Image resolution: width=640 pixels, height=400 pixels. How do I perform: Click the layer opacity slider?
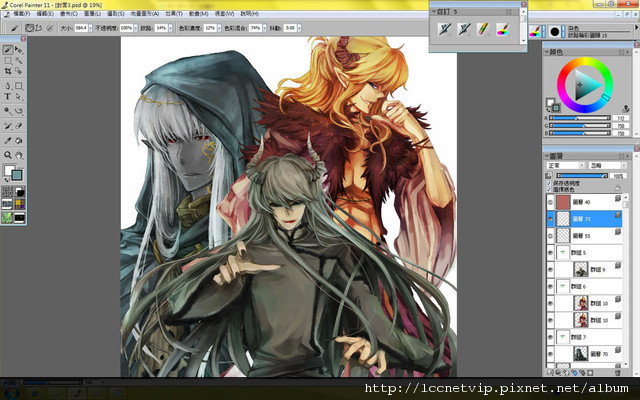(582, 176)
